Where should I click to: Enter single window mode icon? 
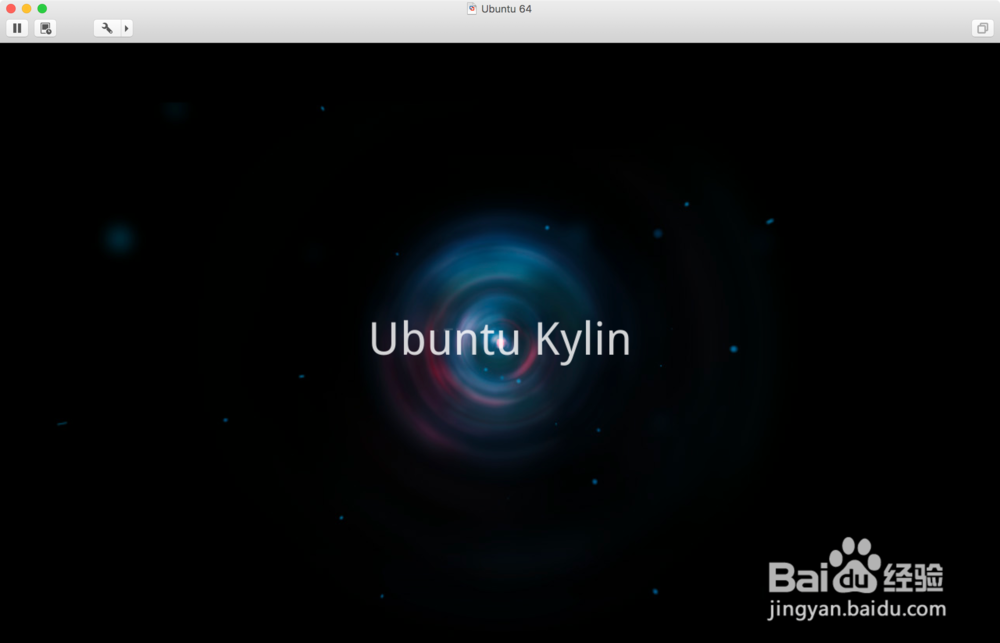[982, 28]
